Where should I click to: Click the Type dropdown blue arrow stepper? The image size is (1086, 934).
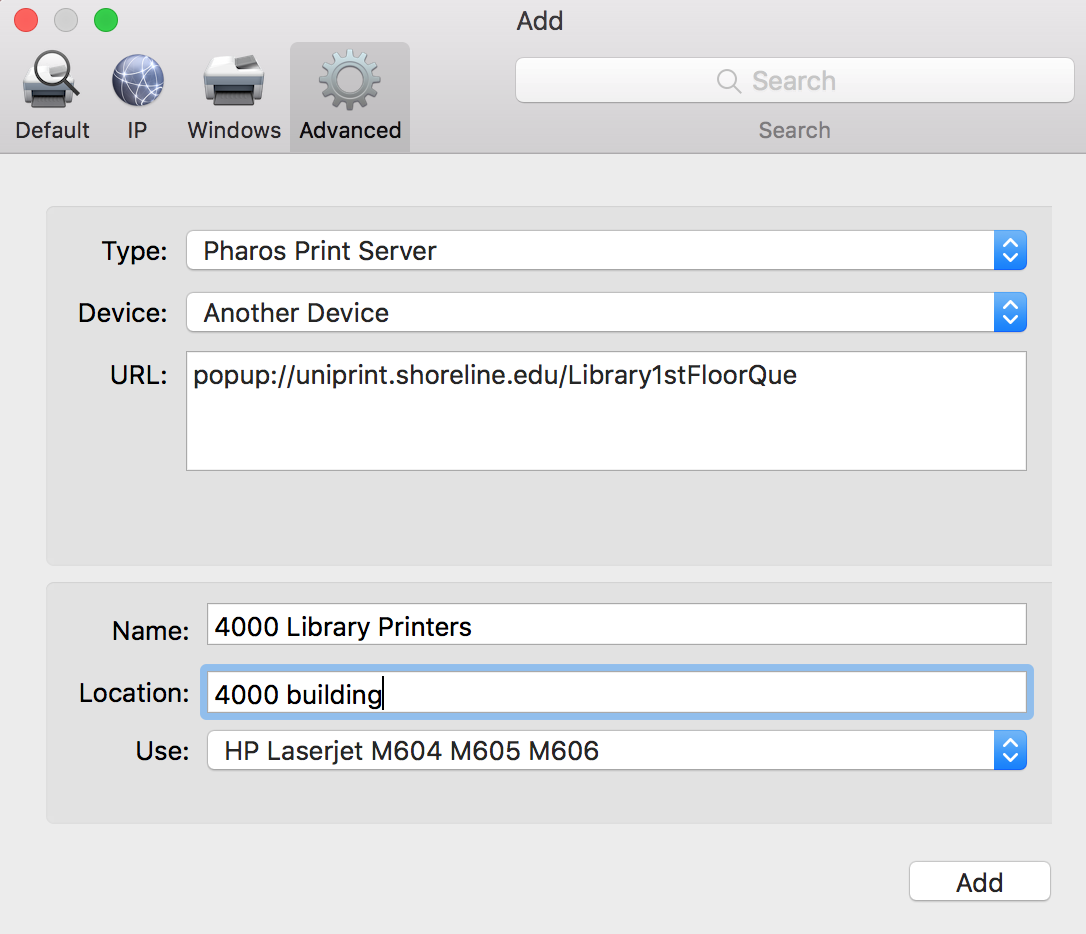pos(1010,251)
